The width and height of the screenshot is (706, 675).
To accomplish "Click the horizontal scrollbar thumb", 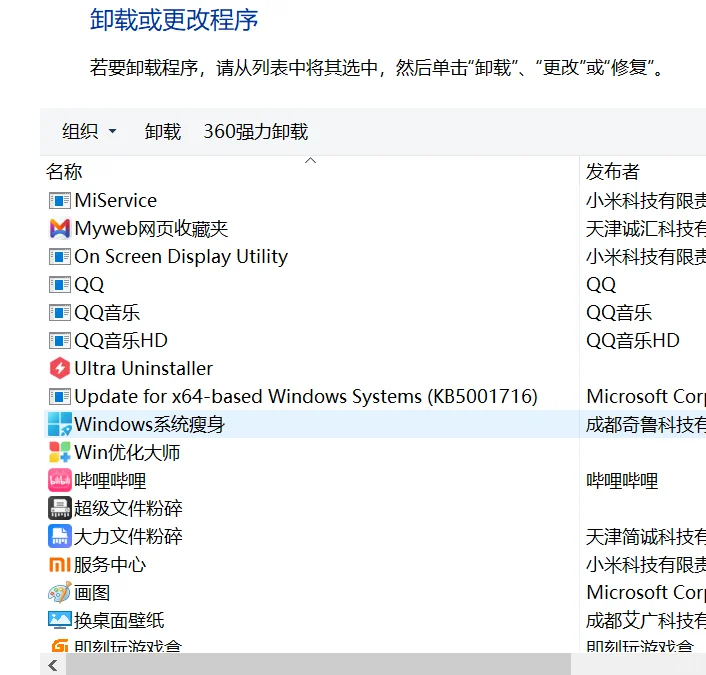I will pos(318,665).
